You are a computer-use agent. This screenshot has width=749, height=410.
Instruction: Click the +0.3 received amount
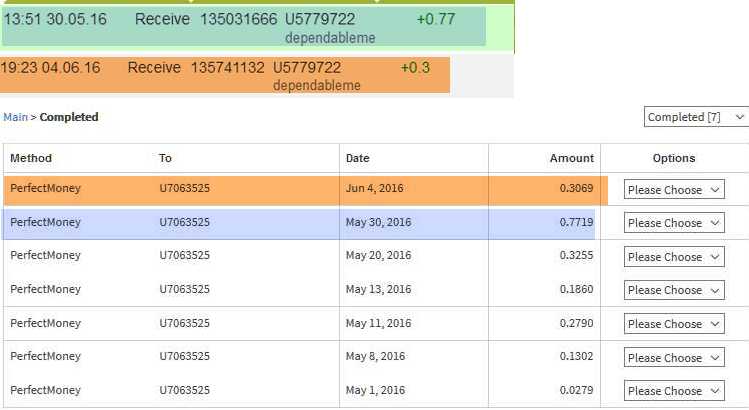[x=415, y=67]
